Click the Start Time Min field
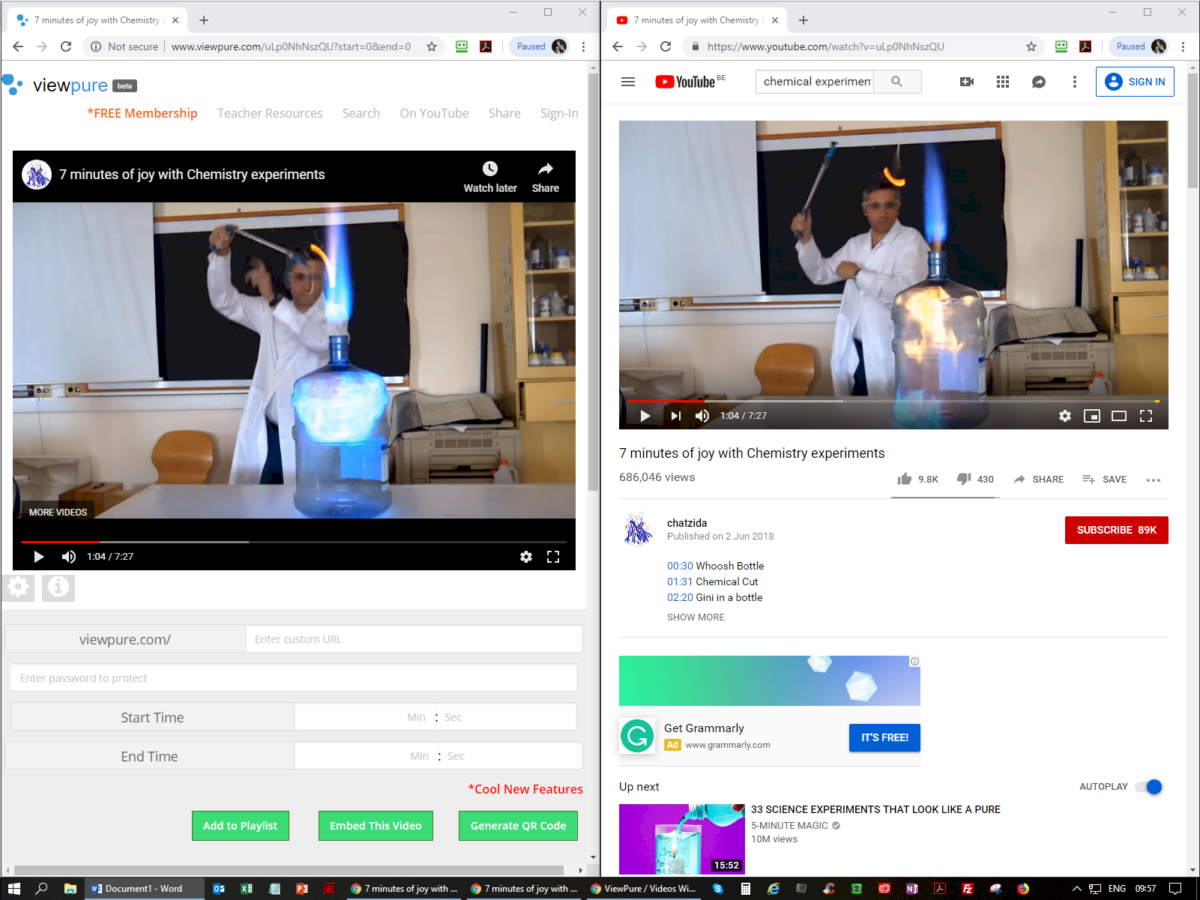1200x900 pixels. click(x=417, y=717)
